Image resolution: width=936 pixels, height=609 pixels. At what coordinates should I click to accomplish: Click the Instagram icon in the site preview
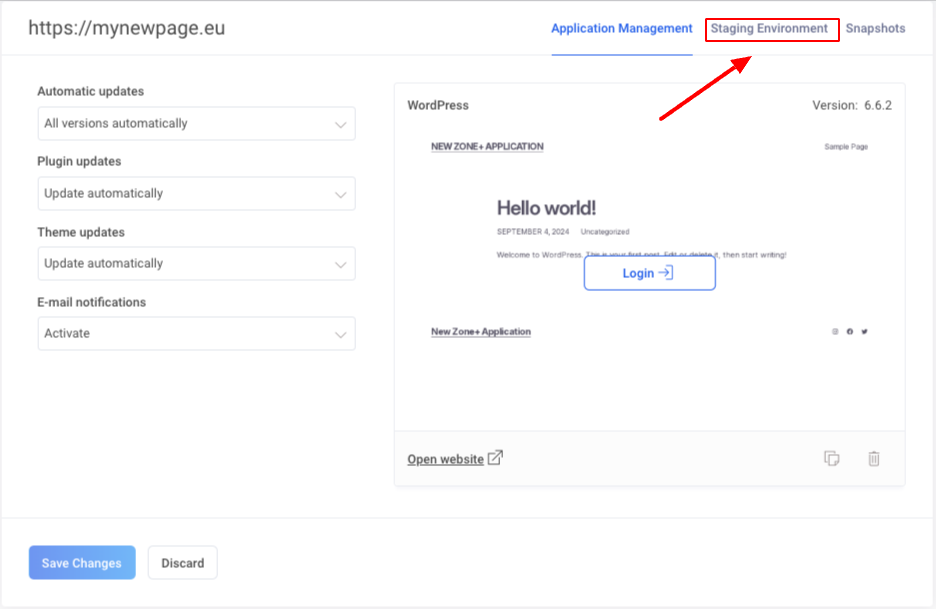[x=835, y=332]
